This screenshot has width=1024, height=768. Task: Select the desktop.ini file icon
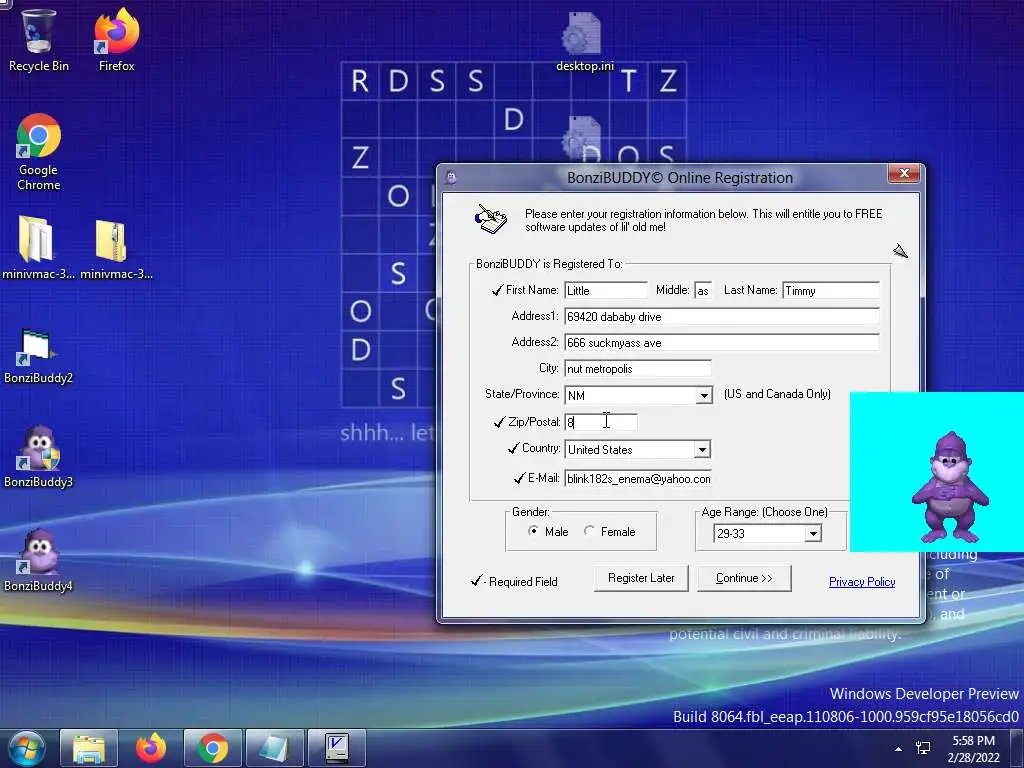[x=583, y=40]
